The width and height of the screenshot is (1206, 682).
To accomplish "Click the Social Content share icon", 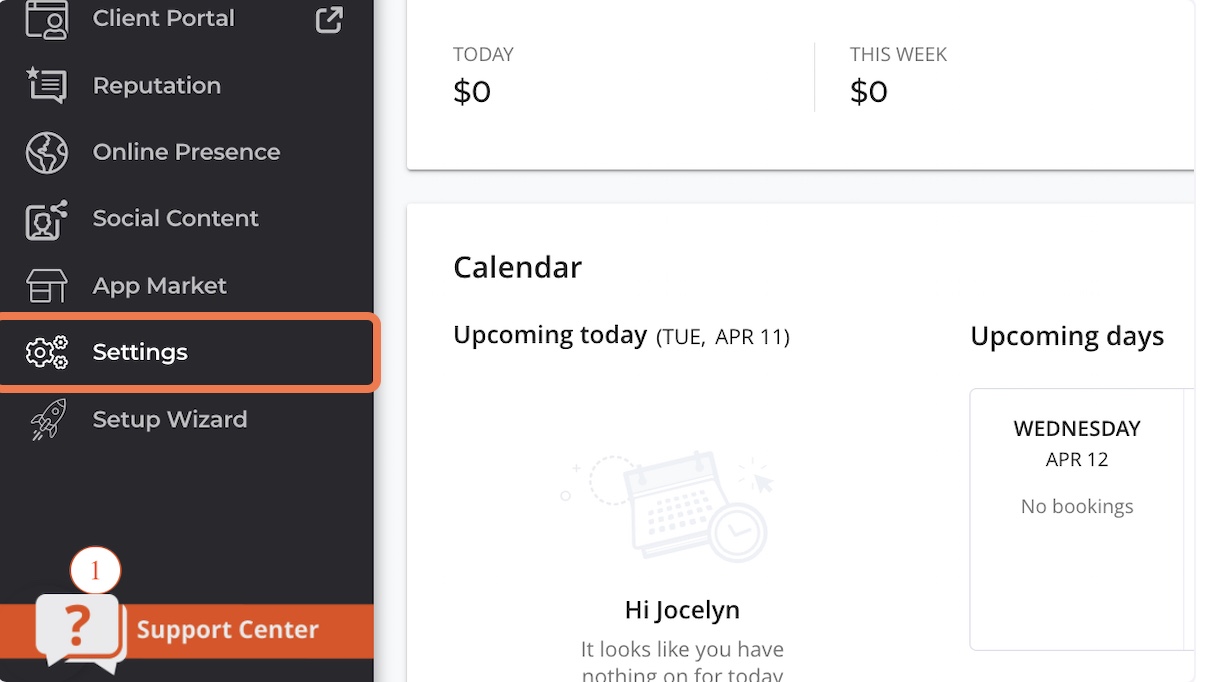I will [x=46, y=219].
